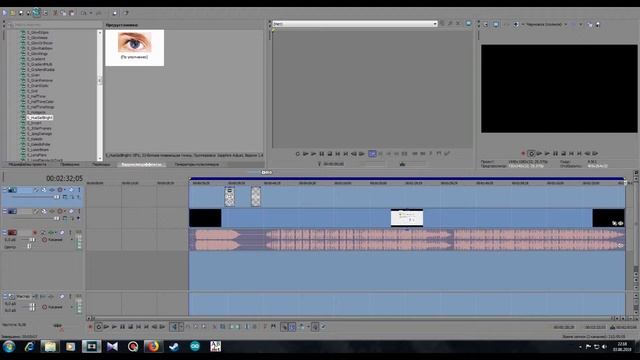This screenshot has width=640, height=360.
Task: Toggle Loop Playback in timeline transport
Action: click(x=98, y=327)
